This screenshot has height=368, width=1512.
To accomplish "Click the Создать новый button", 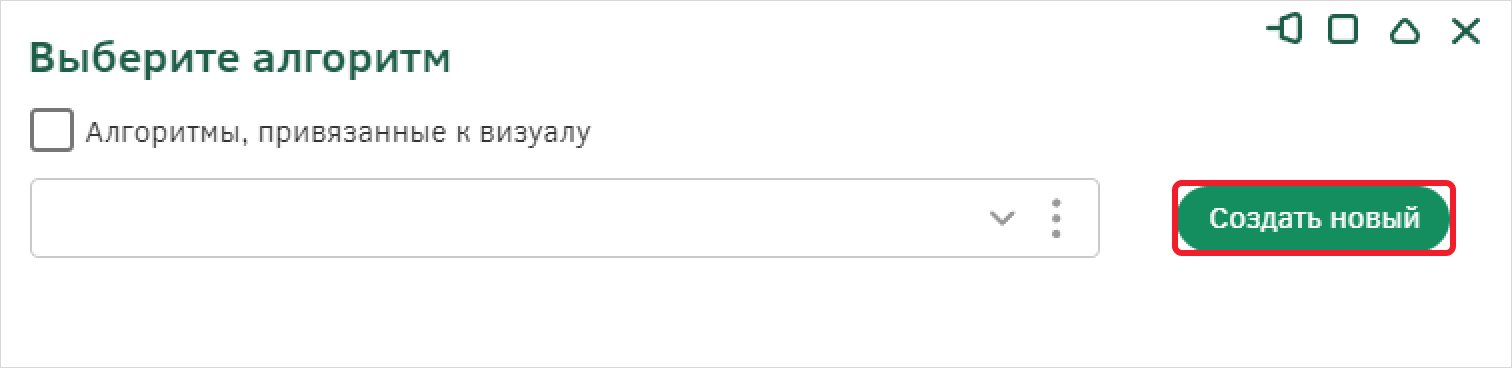I will [1314, 218].
